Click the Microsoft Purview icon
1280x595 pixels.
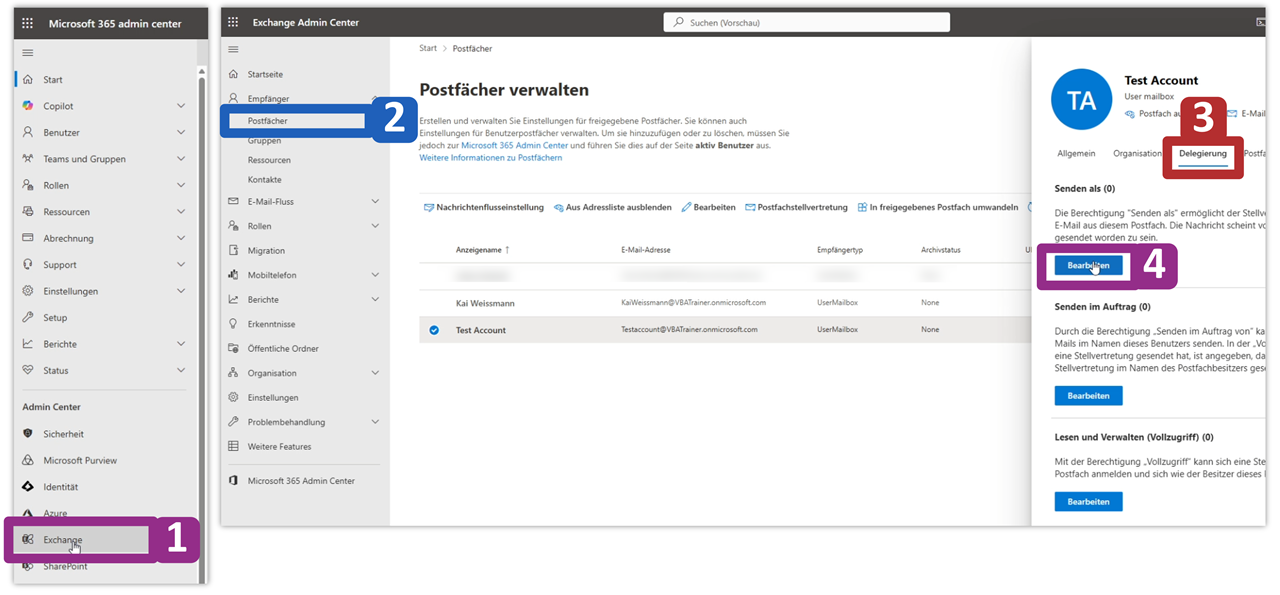click(28, 460)
